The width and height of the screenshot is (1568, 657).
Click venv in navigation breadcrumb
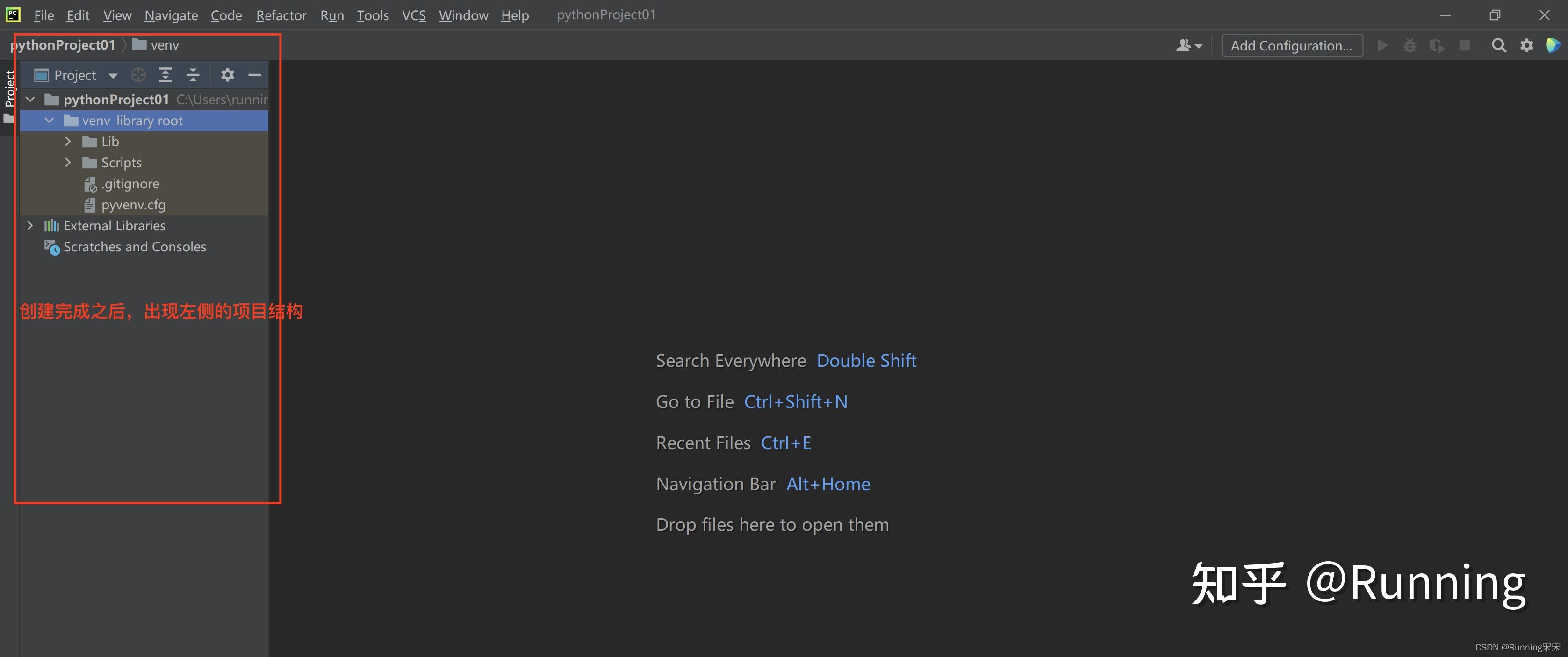click(164, 45)
